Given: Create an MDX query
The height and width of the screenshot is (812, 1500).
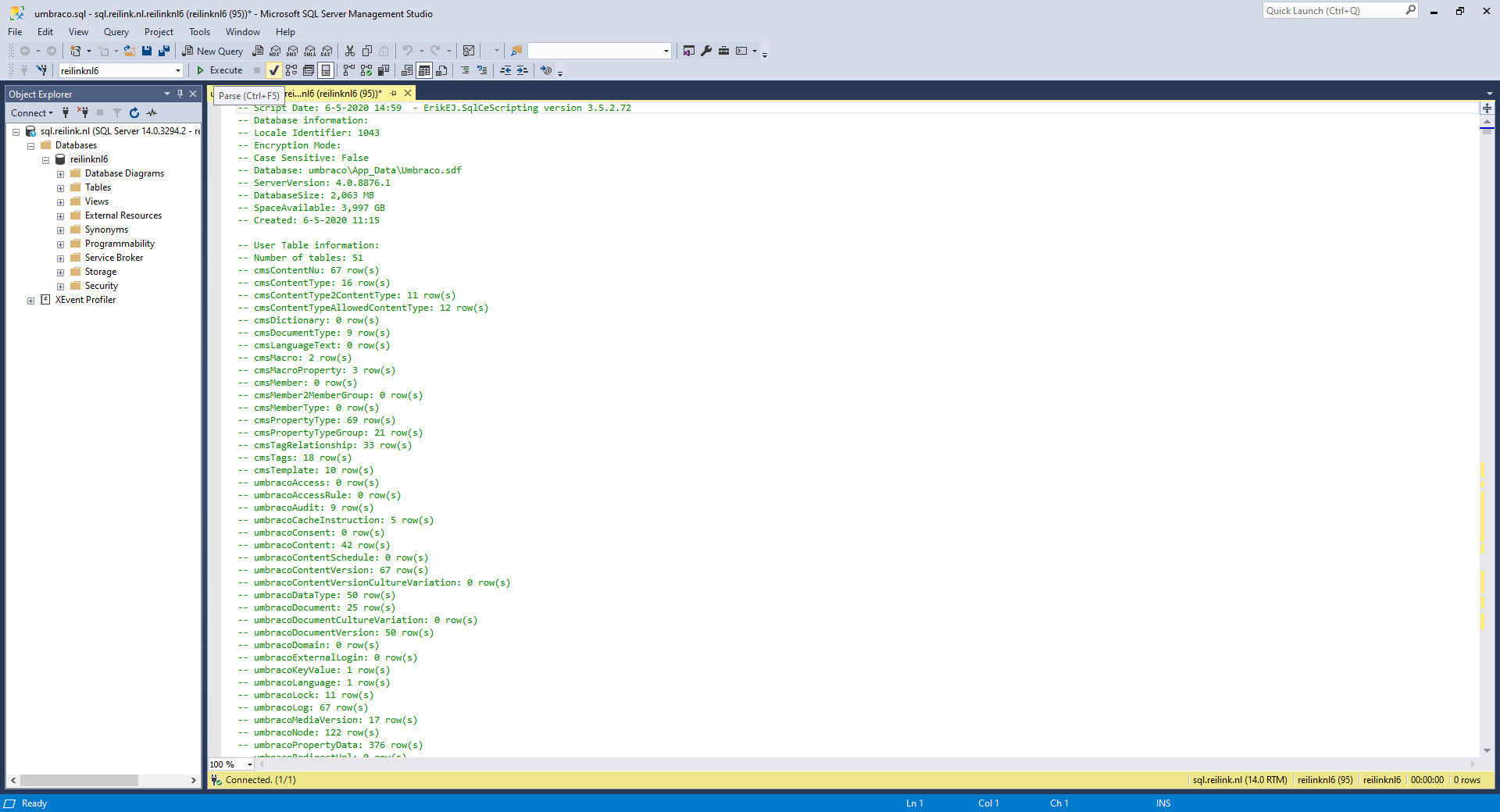Looking at the screenshot, I should 275,51.
